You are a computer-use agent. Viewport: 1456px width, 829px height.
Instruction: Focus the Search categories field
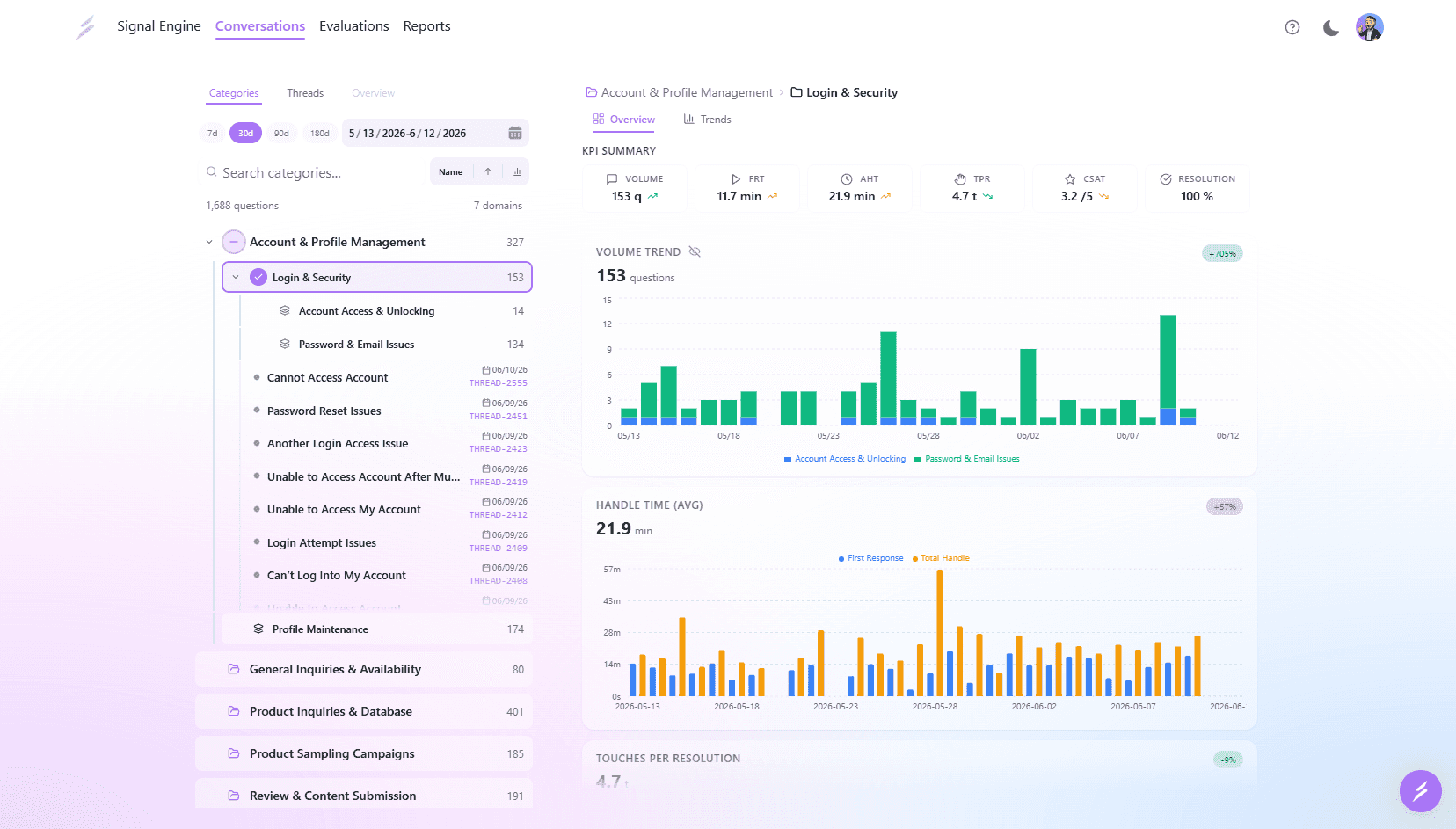(x=315, y=172)
